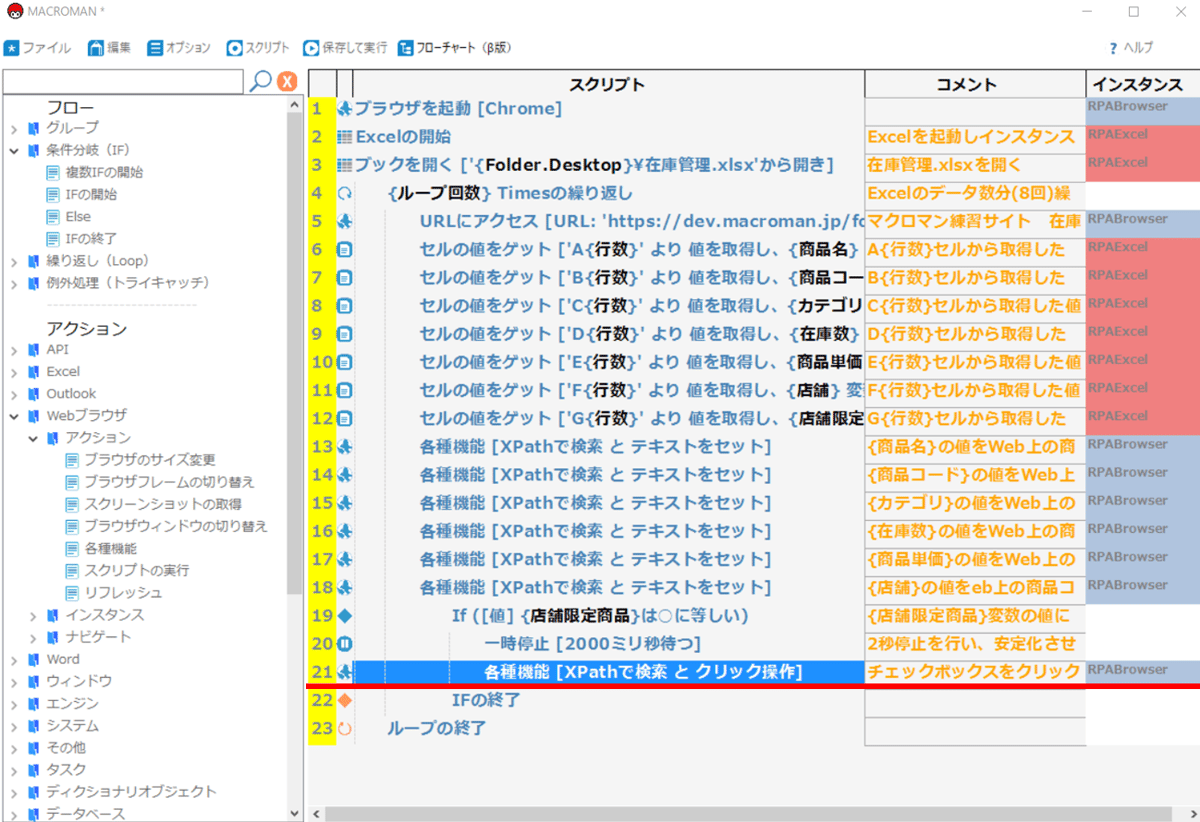
Task: Click loop-end icon on row 23
Action: (x=345, y=728)
